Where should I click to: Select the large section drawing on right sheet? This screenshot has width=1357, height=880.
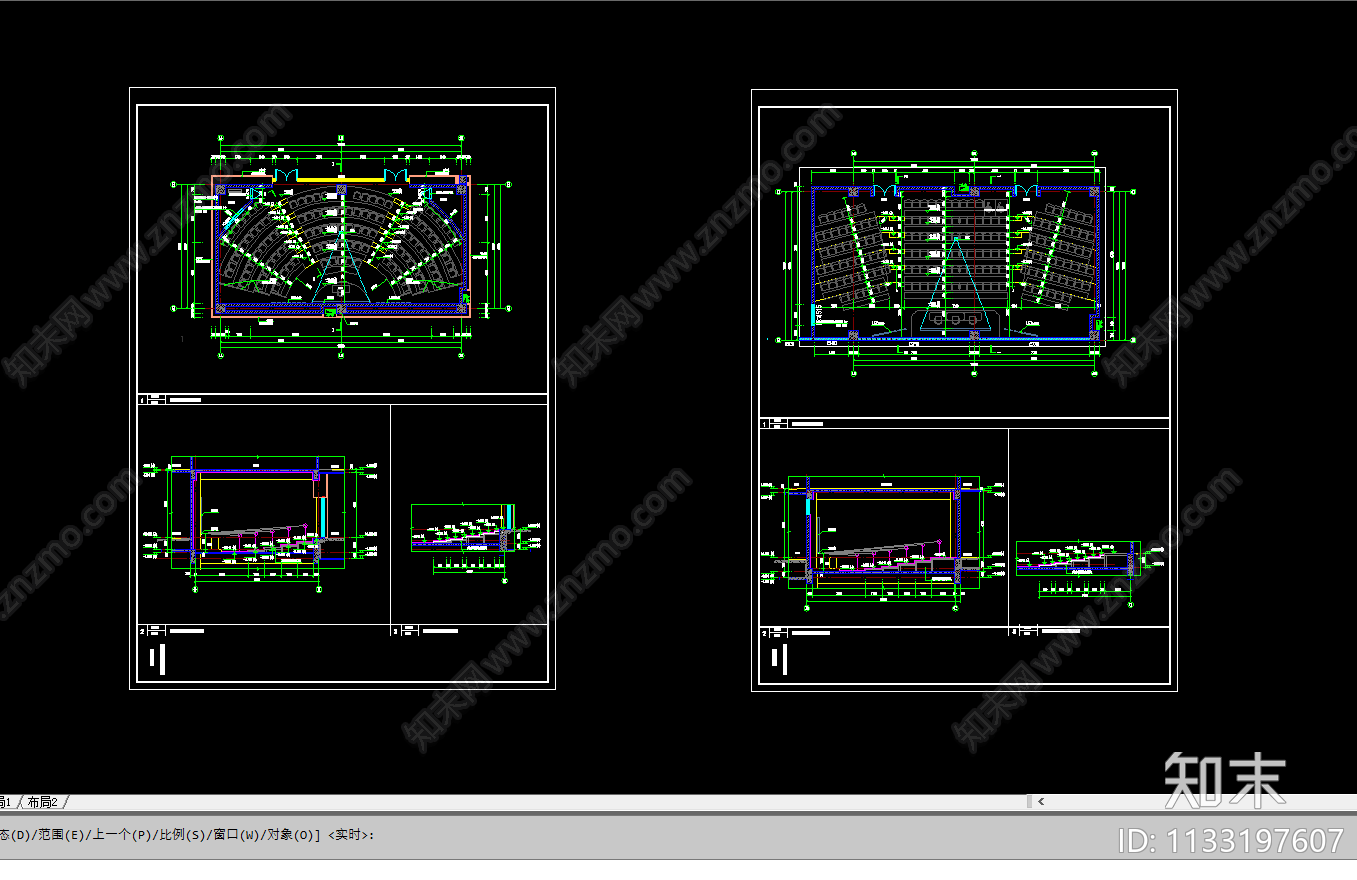(882, 540)
